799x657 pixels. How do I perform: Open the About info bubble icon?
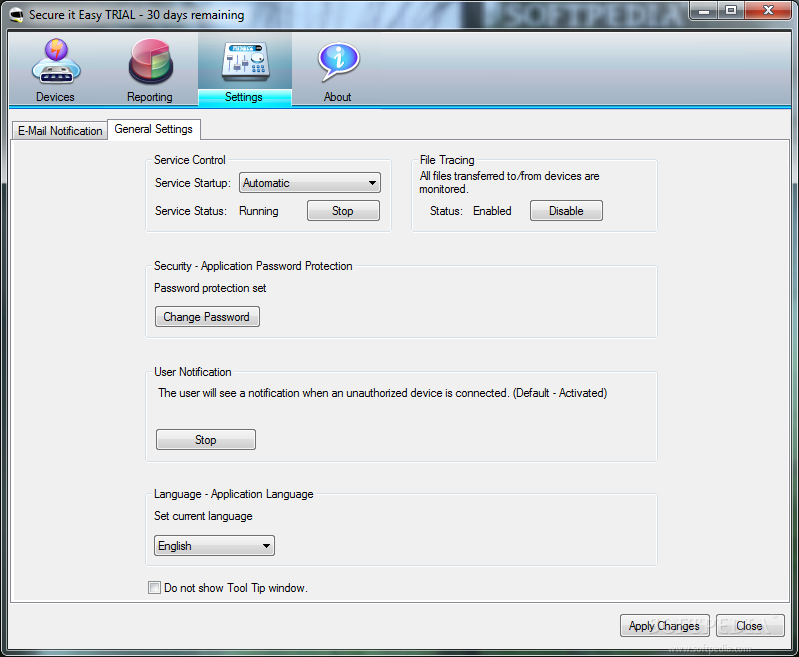click(x=338, y=62)
